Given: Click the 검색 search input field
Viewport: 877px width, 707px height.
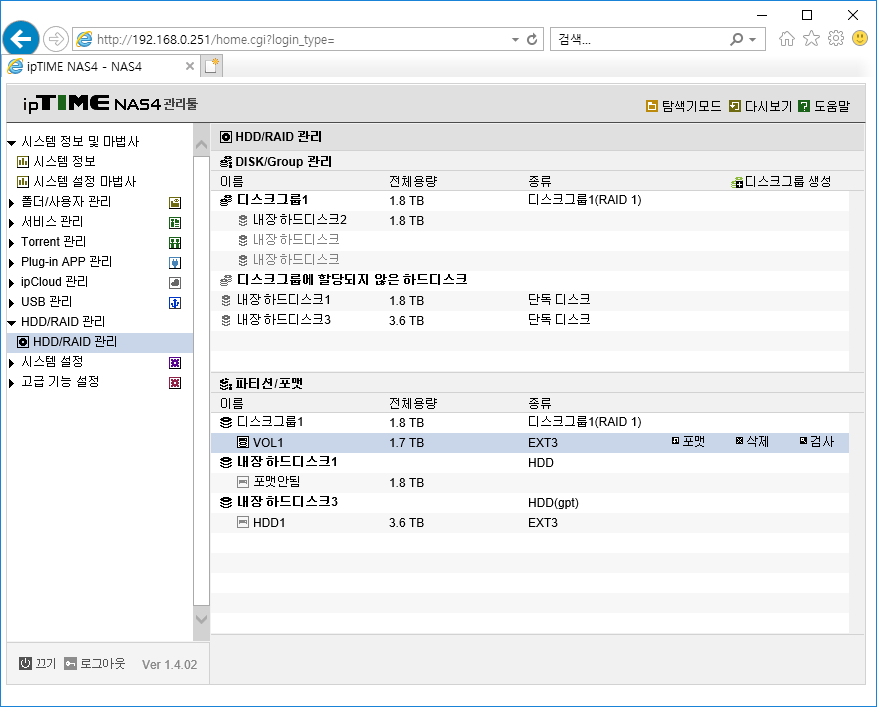Looking at the screenshot, I should (x=640, y=40).
